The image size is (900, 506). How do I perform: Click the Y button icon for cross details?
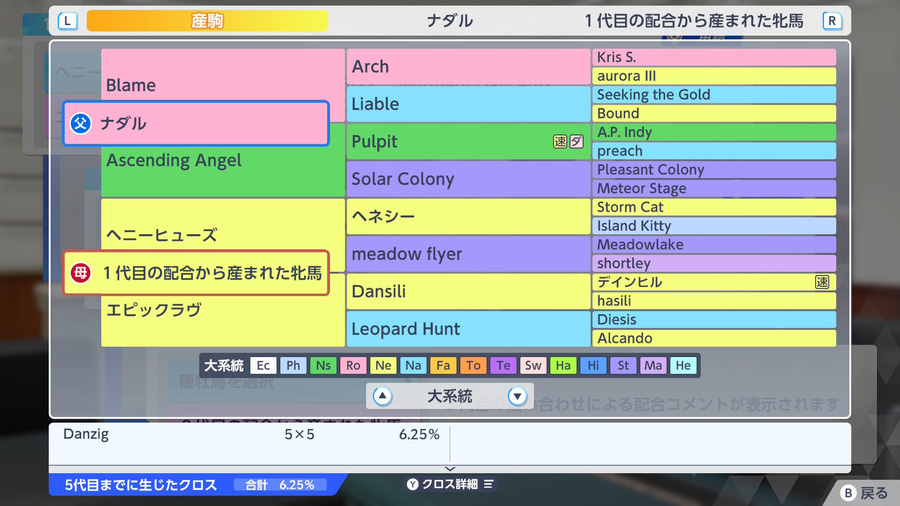click(413, 484)
